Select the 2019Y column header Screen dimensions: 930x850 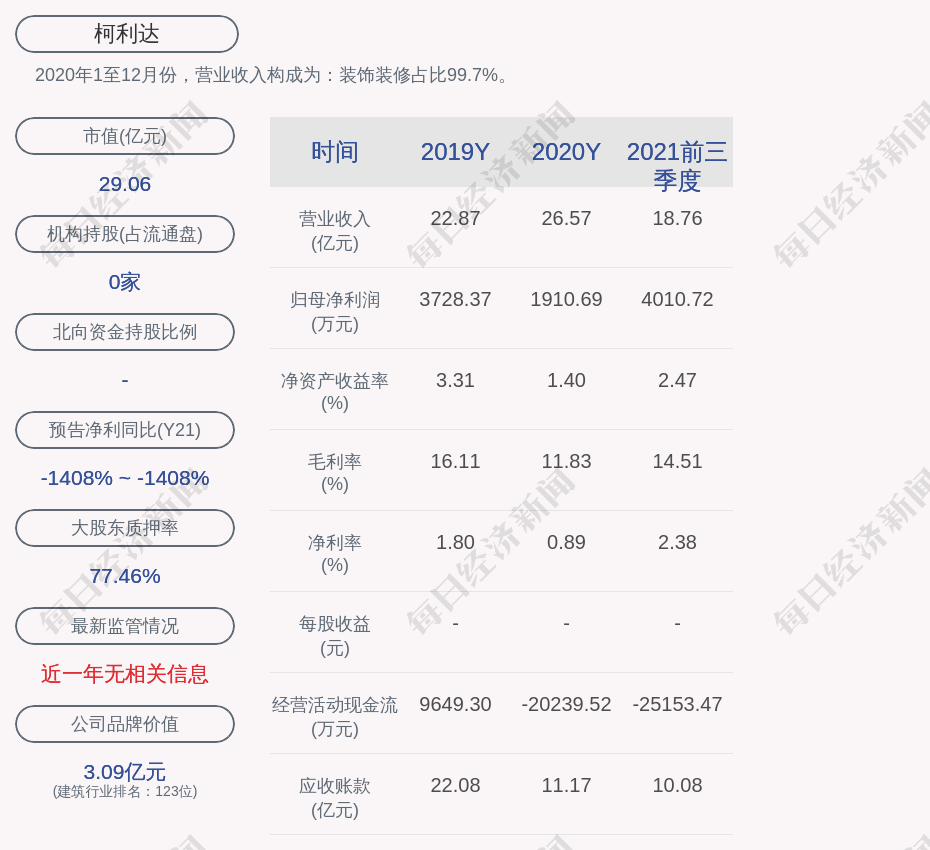[455, 152]
